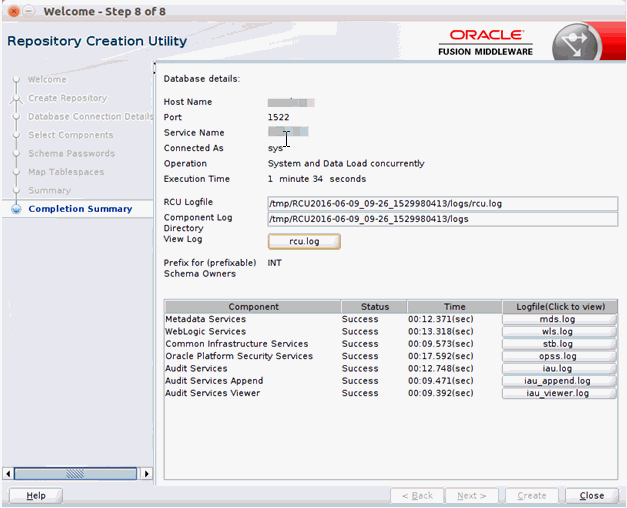The height and width of the screenshot is (508, 627).
Task: Click the Logfile(Click to view) column header
Action: pyautogui.click(x=560, y=307)
